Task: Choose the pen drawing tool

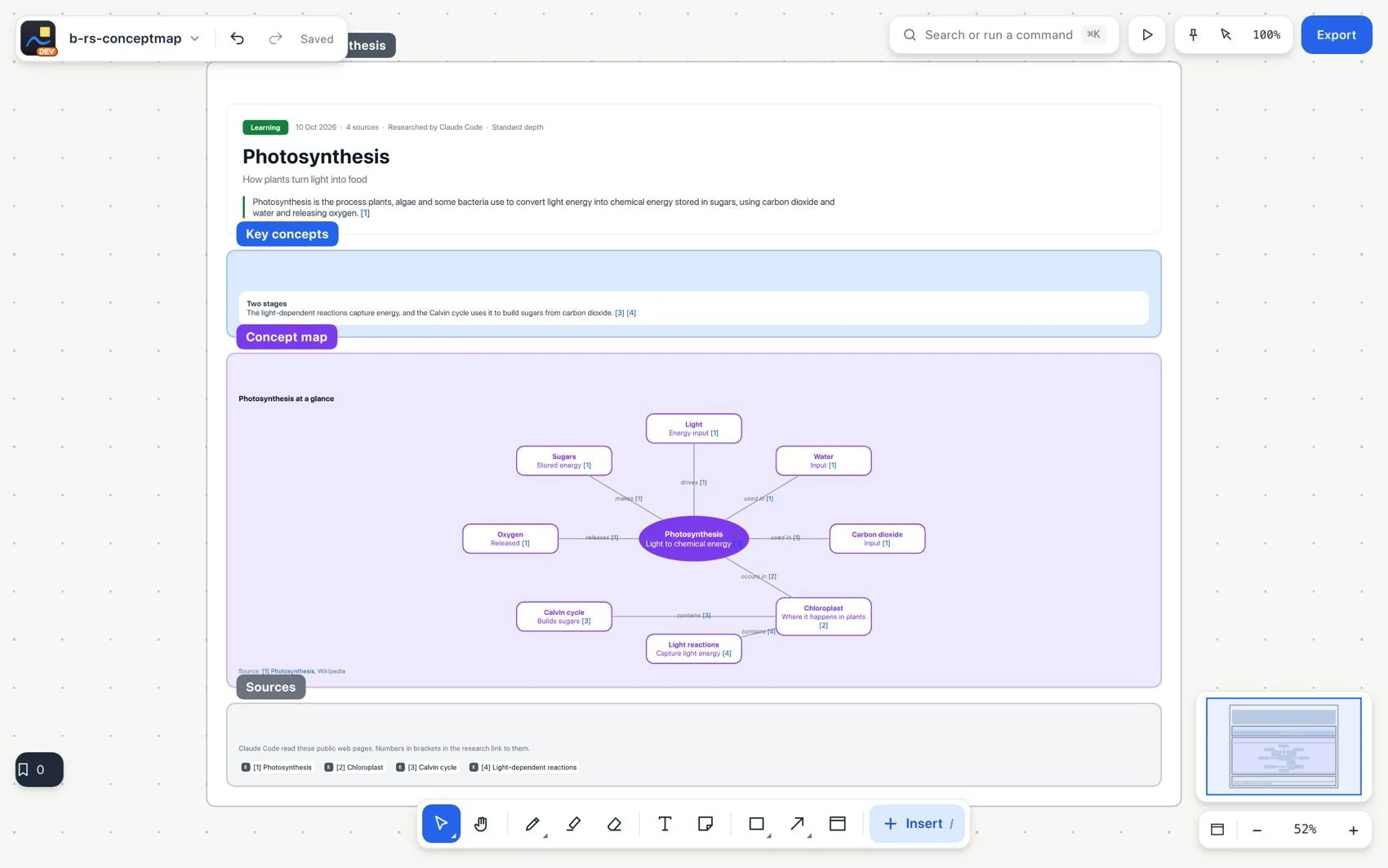Action: click(532, 823)
